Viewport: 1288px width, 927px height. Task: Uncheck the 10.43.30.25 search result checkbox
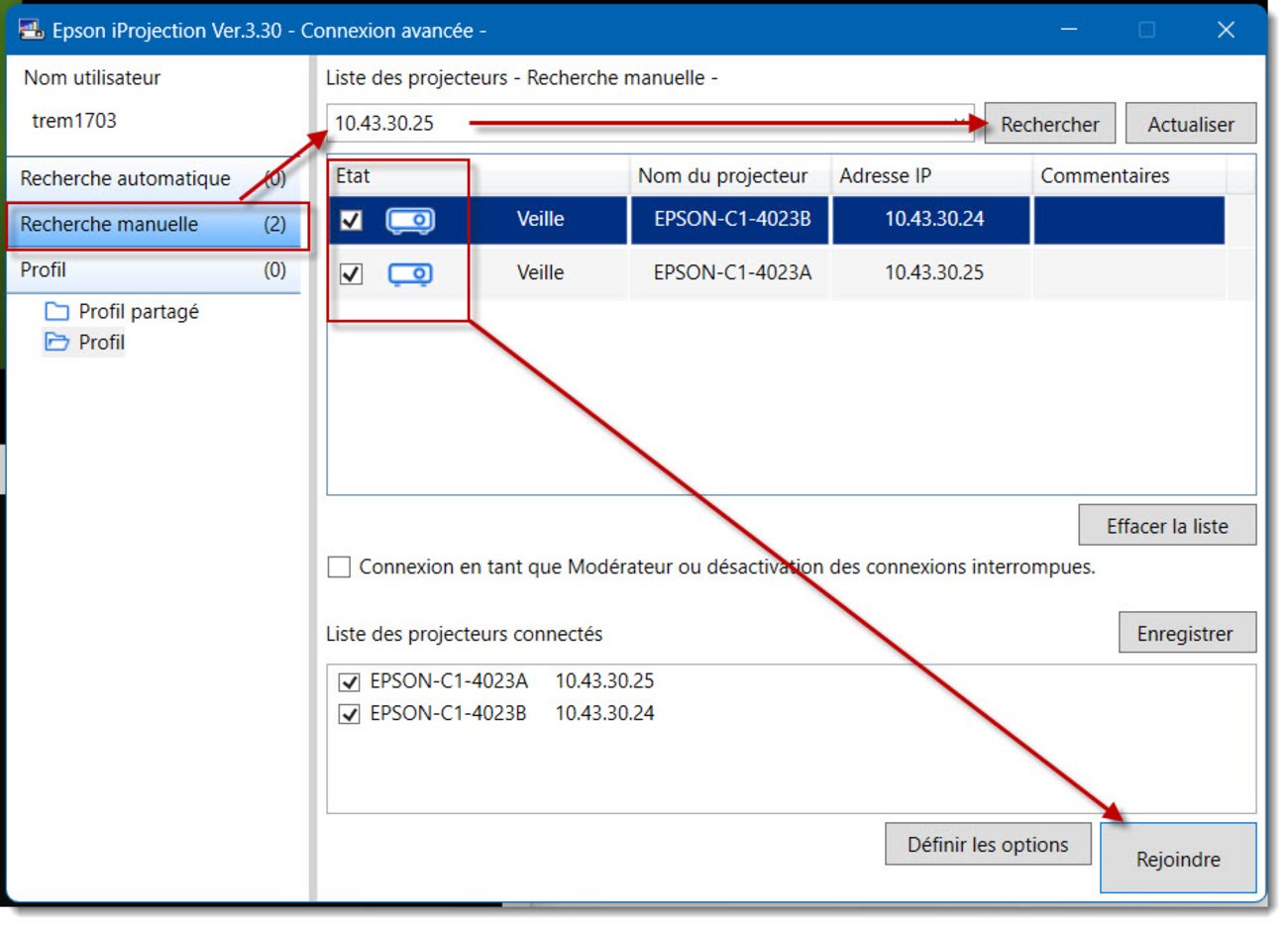point(351,273)
